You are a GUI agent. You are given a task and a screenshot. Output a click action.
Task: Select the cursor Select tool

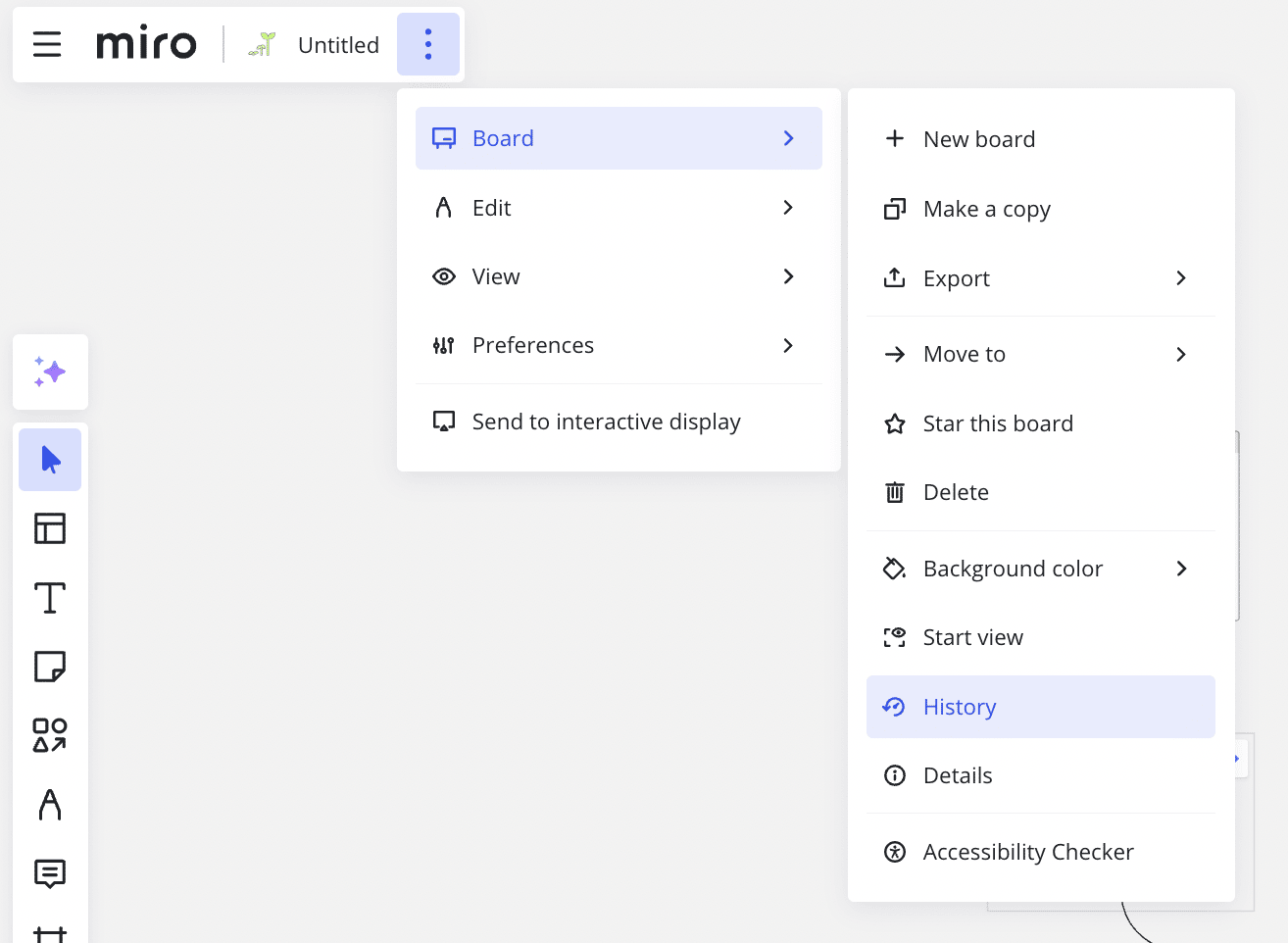pyautogui.click(x=50, y=460)
